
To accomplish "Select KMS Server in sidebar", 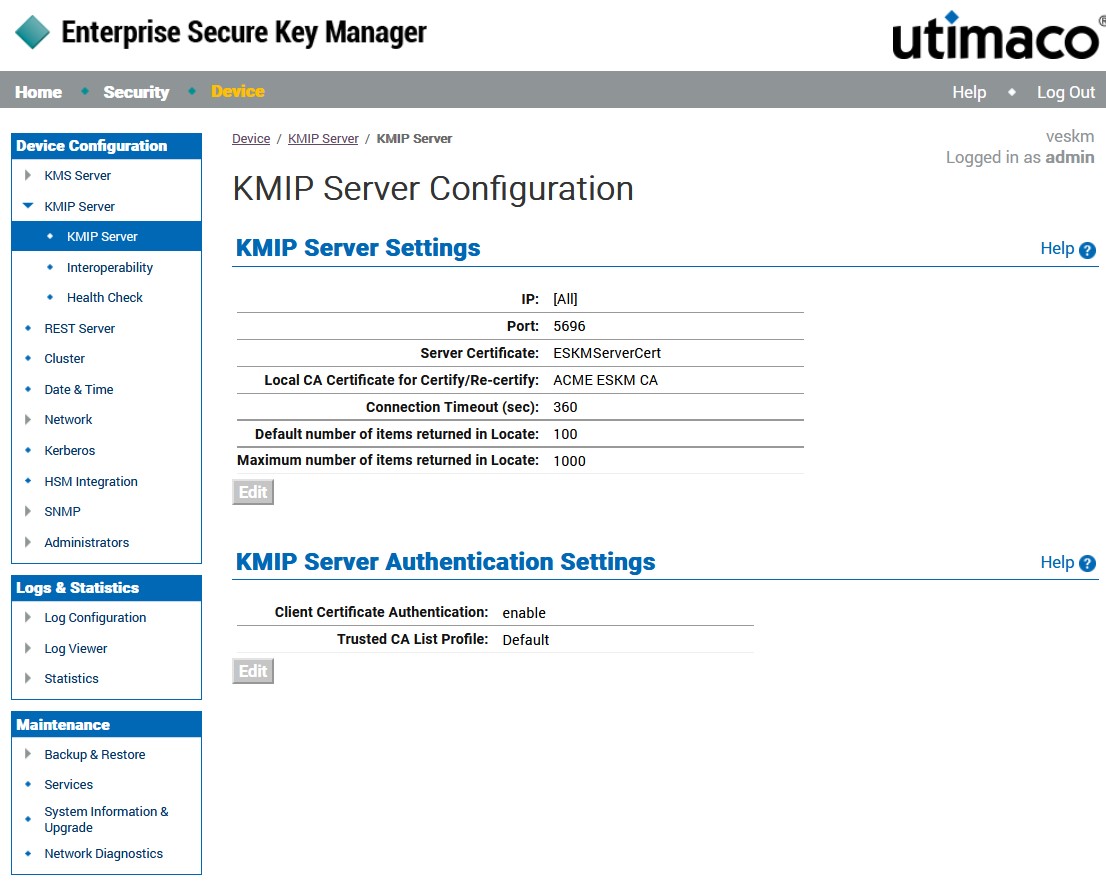I will pyautogui.click(x=78, y=176).
